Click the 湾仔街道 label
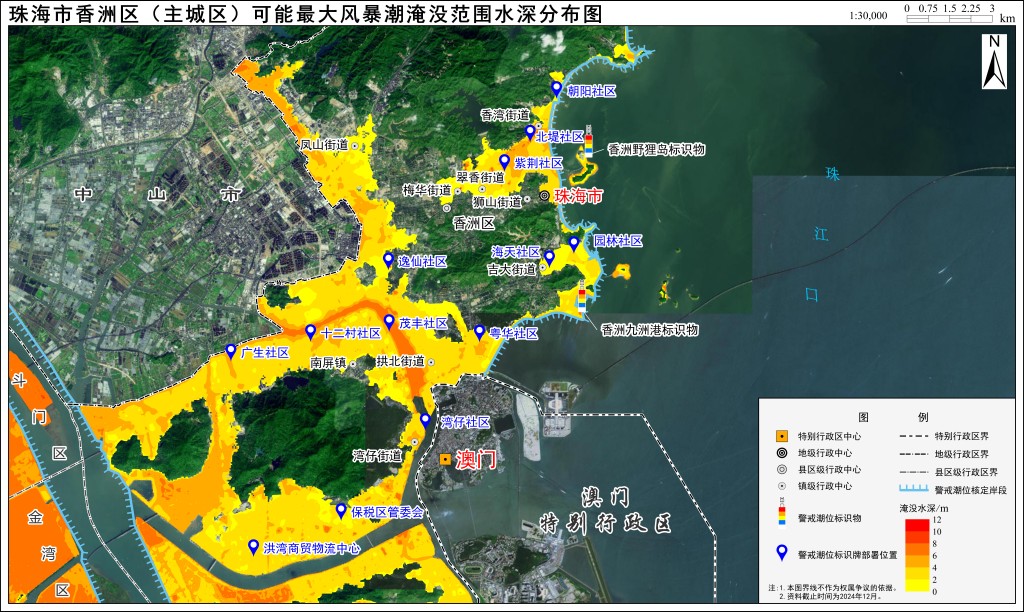This screenshot has width=1024, height=612. point(377,455)
